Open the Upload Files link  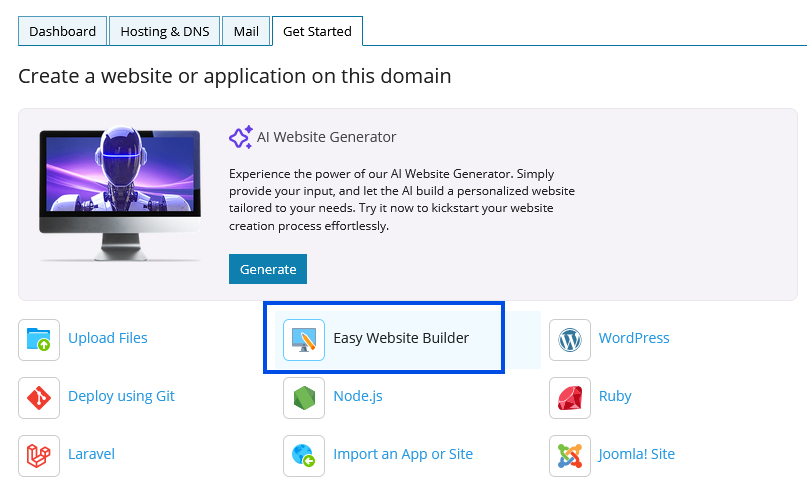pos(108,338)
